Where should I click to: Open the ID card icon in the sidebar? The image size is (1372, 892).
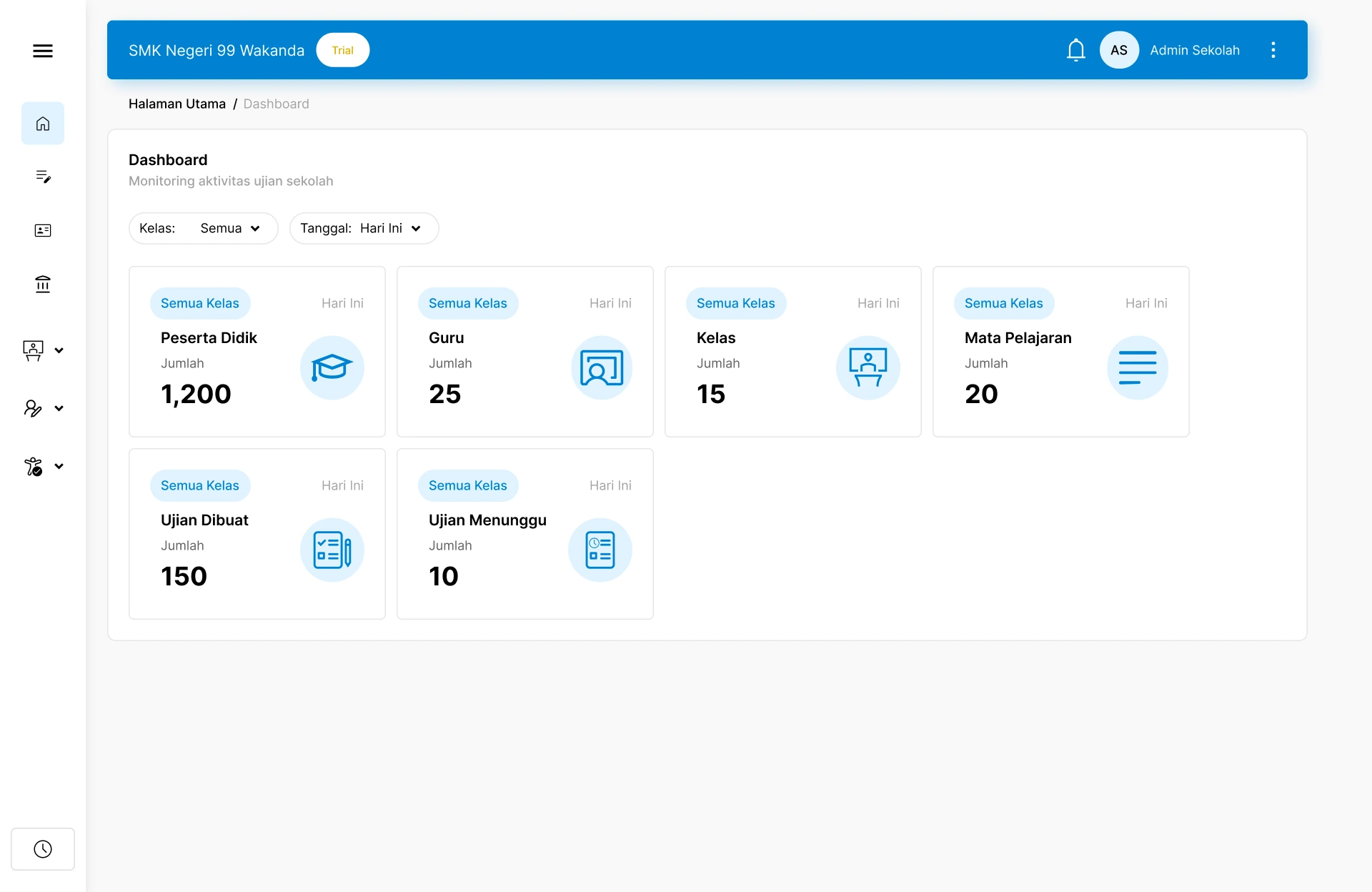pos(43,230)
